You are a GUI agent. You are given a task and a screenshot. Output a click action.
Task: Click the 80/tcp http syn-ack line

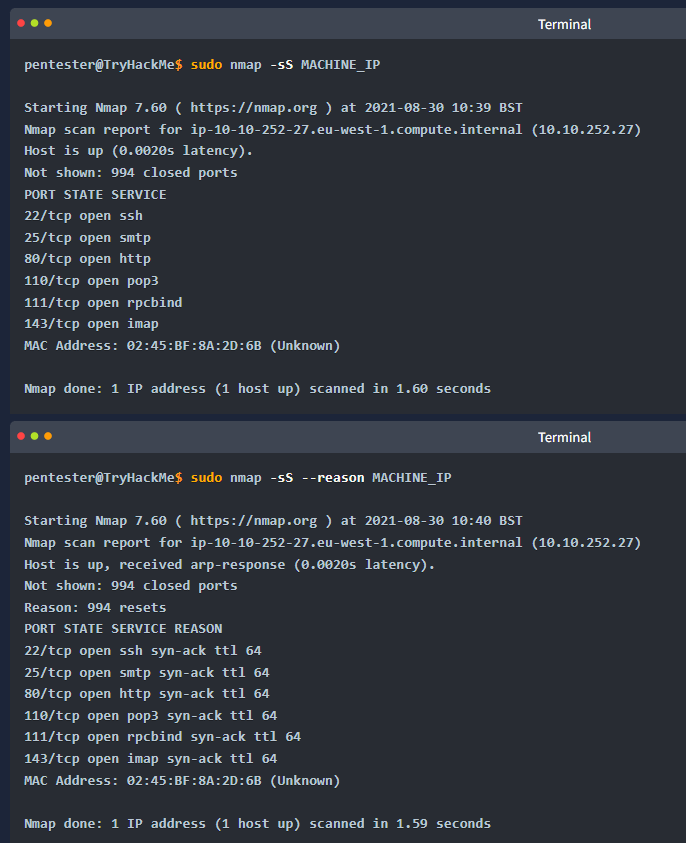pos(147,694)
